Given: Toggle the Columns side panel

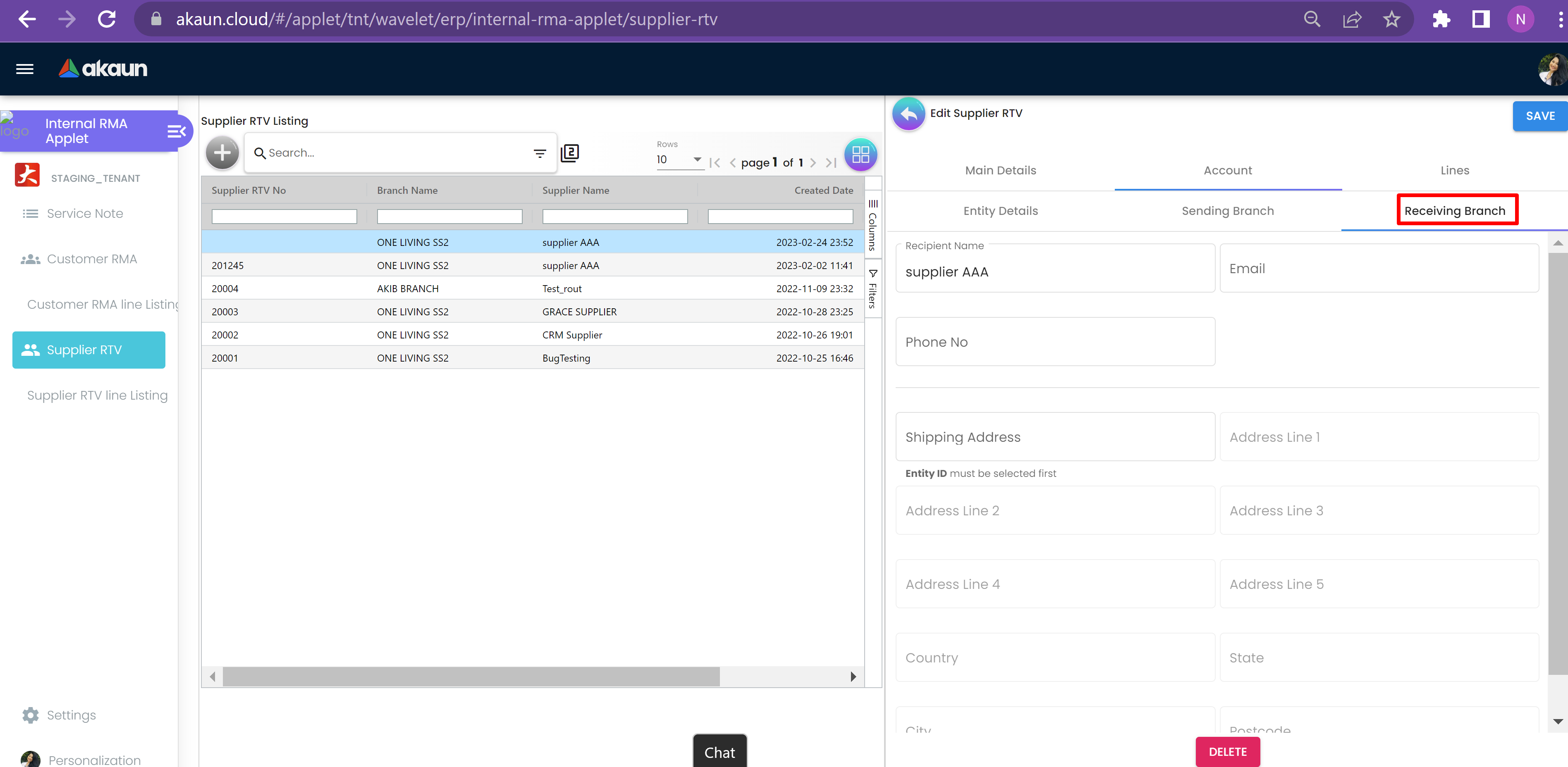Looking at the screenshot, I should (873, 225).
